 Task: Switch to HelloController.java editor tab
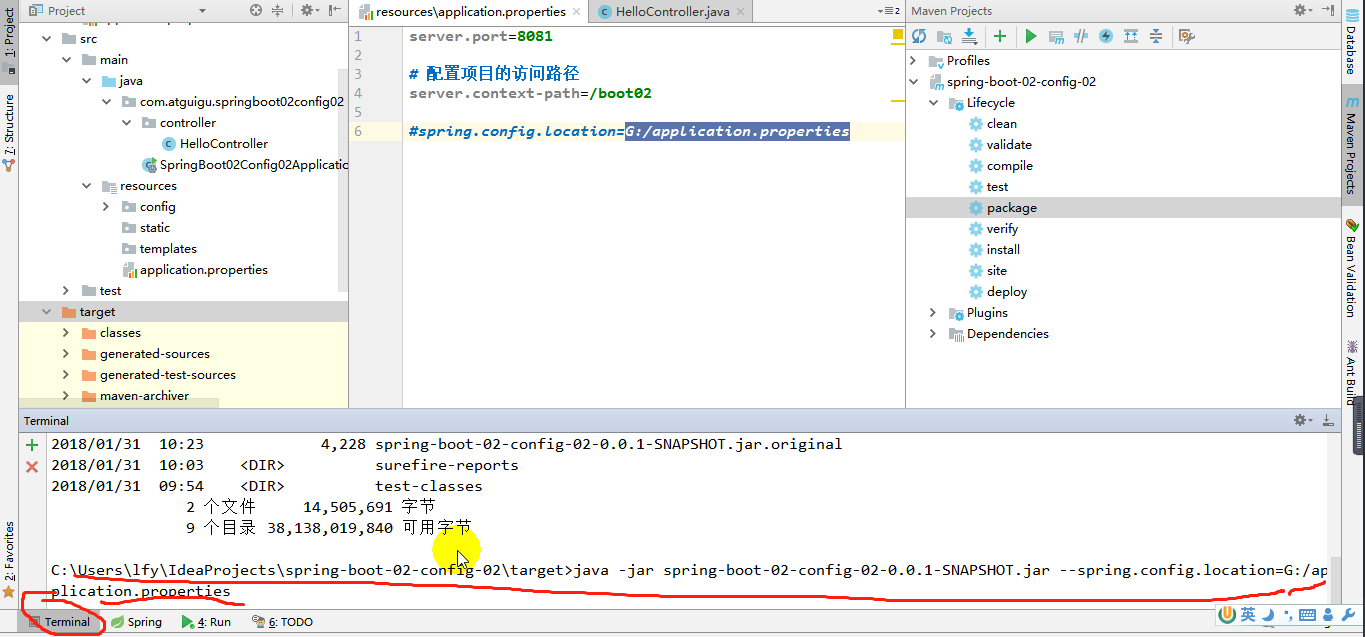click(673, 12)
